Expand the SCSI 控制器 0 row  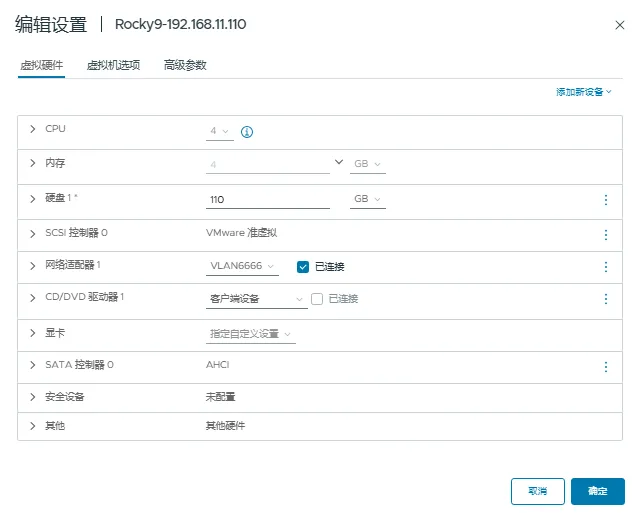pos(33,234)
